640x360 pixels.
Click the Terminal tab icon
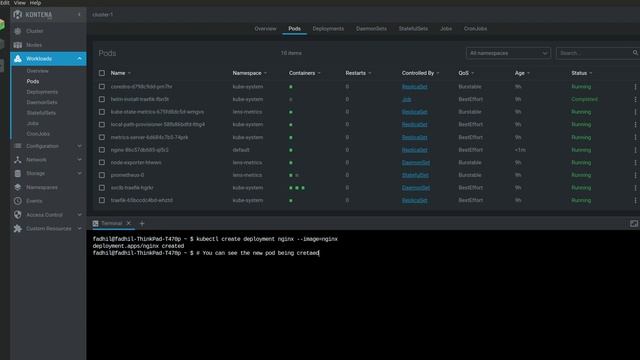[96, 223]
